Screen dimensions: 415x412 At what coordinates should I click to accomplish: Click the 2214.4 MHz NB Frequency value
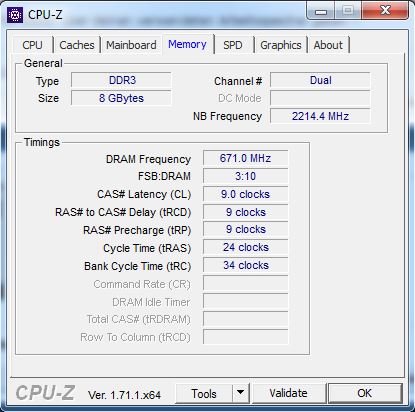point(320,116)
